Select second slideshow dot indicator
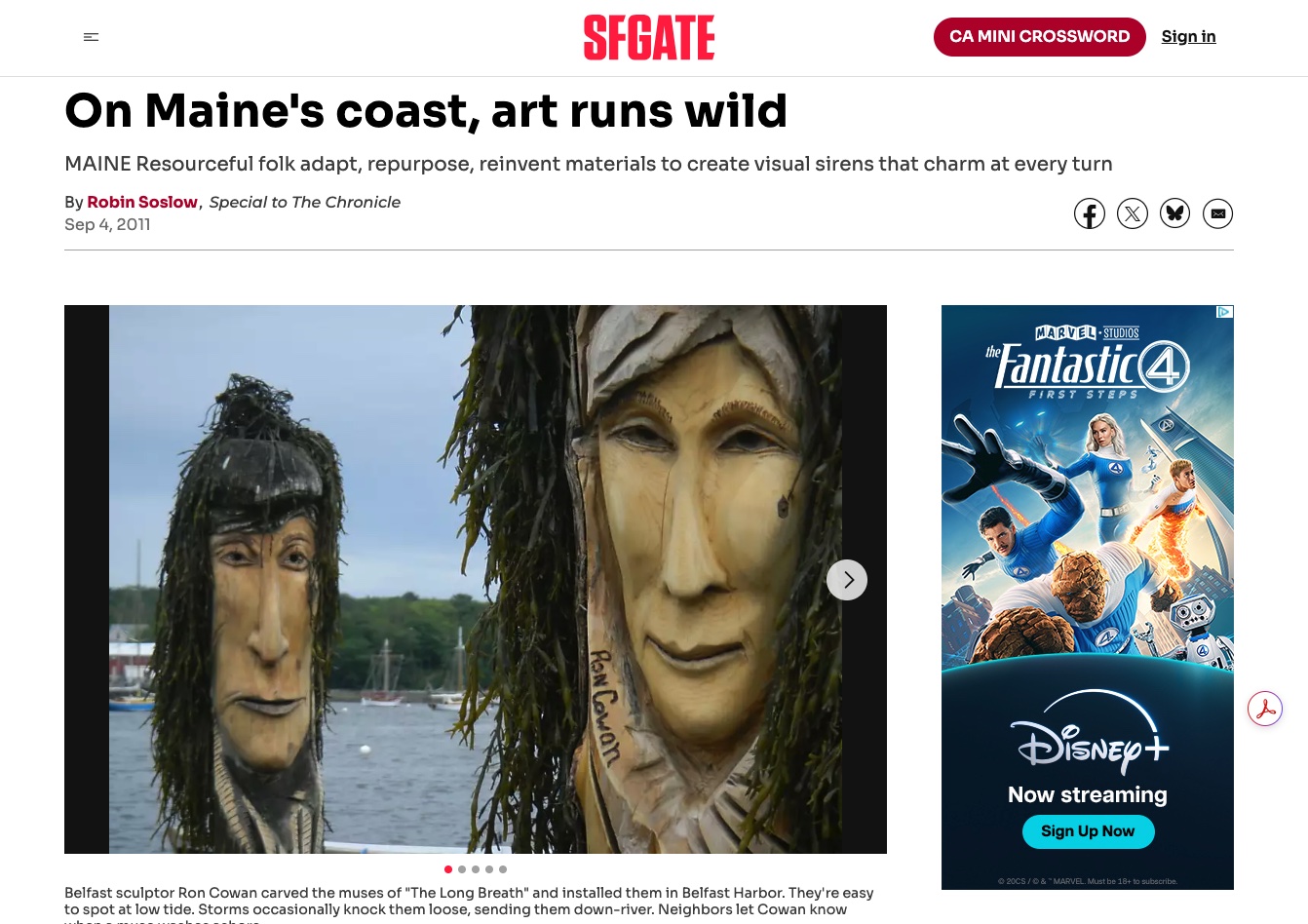This screenshot has width=1308, height=924. pos(462,869)
